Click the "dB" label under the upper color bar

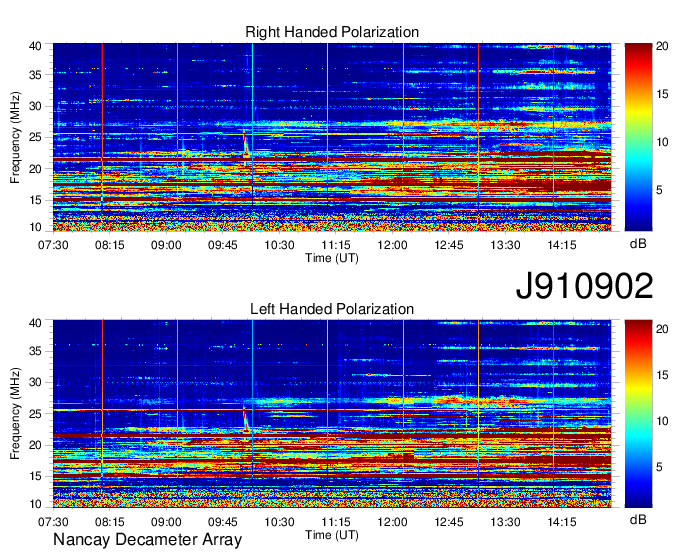pyautogui.click(x=638, y=244)
